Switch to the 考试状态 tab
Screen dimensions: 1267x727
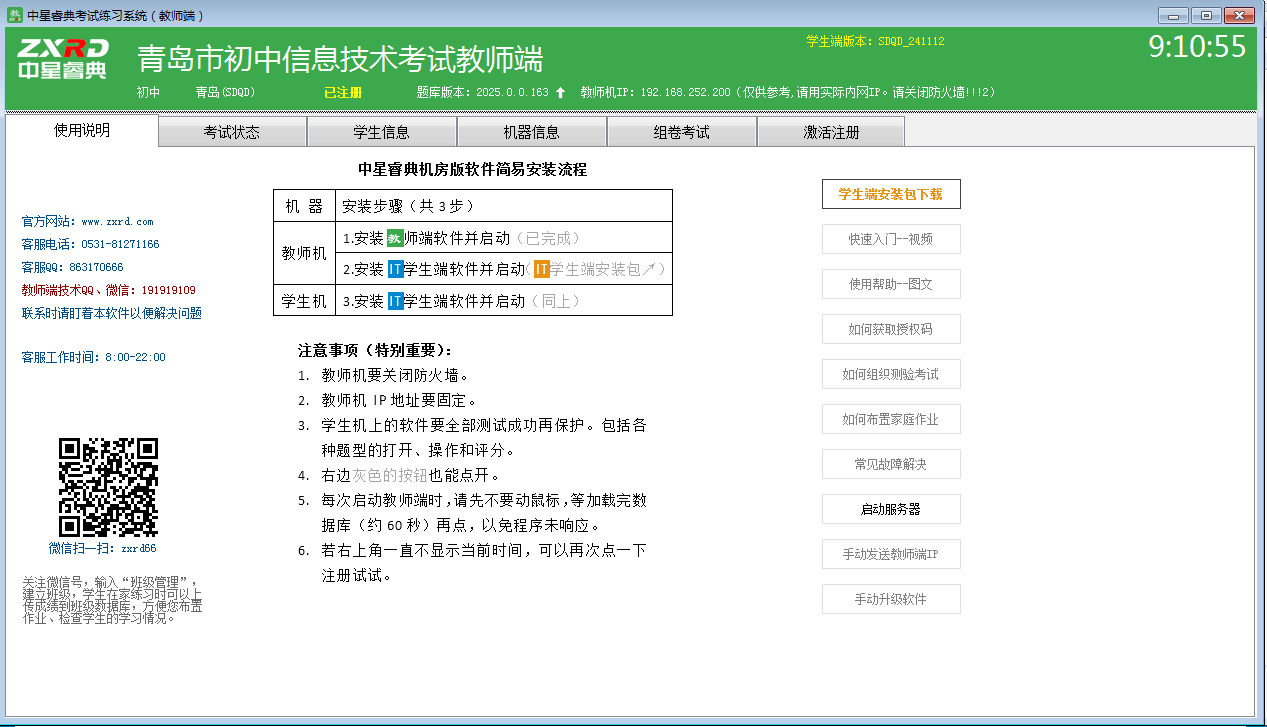click(232, 132)
